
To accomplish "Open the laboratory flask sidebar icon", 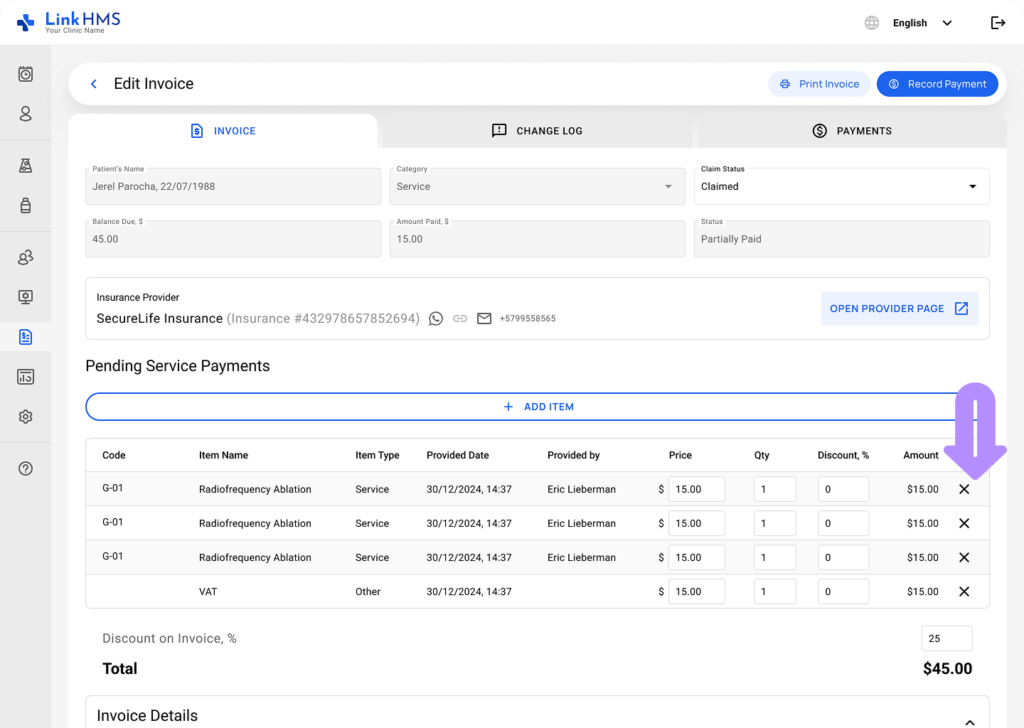I will point(25,166).
